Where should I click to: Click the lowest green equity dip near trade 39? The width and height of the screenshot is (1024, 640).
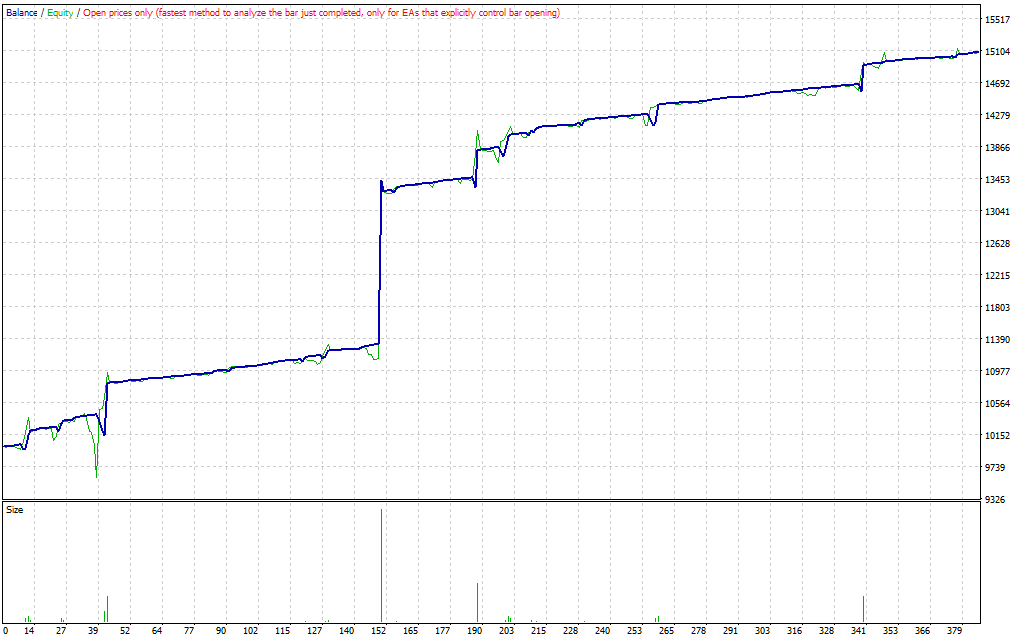pos(97,475)
